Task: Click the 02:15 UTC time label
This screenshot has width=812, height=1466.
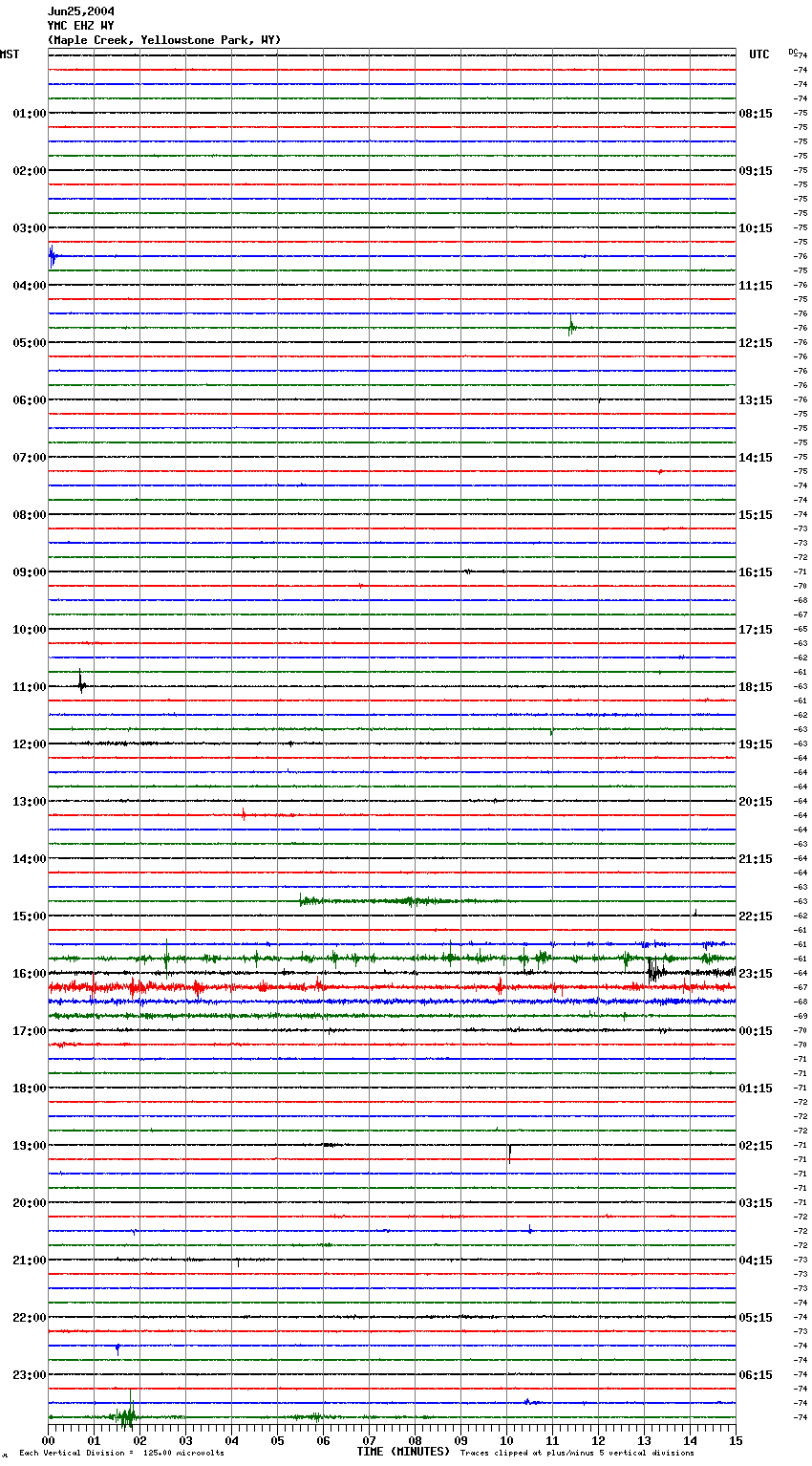Action: point(756,1146)
